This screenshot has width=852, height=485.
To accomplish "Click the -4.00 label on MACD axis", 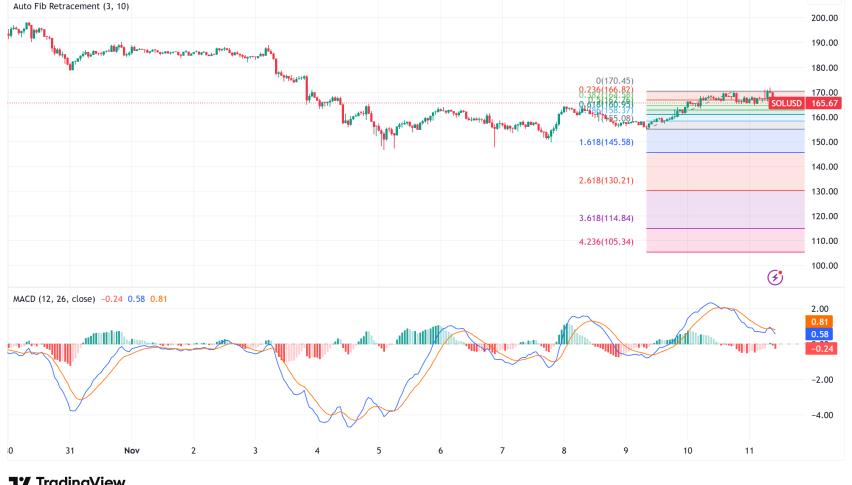I will (824, 415).
